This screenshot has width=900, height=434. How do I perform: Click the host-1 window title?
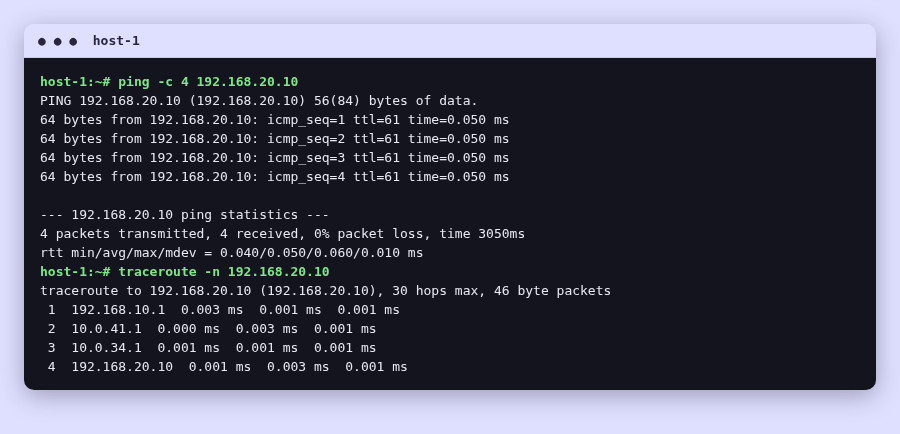116,41
